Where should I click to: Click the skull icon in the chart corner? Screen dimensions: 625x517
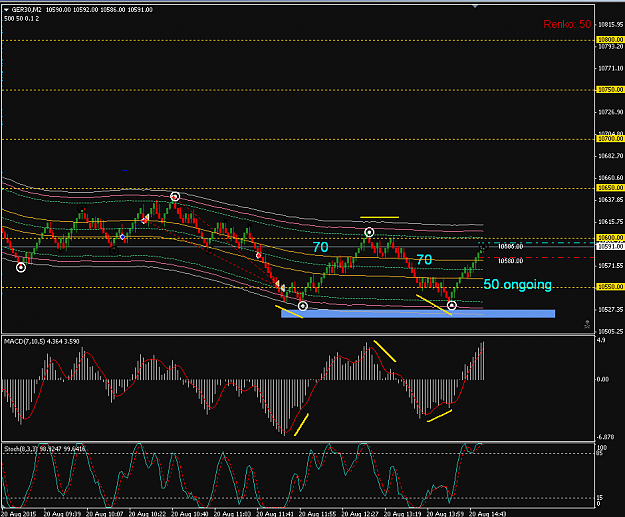[587, 324]
